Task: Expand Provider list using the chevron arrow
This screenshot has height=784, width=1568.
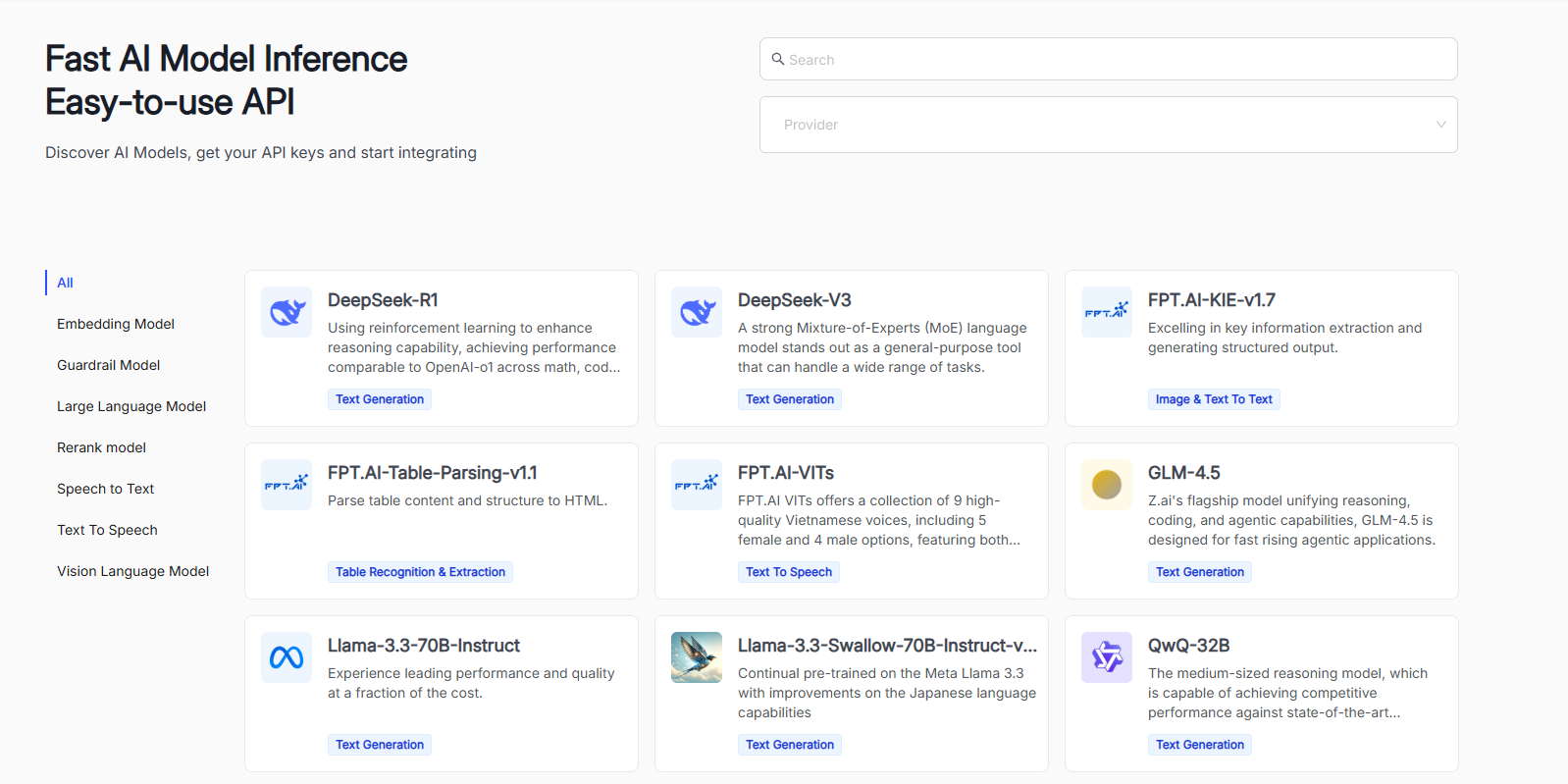Action: tap(1440, 125)
